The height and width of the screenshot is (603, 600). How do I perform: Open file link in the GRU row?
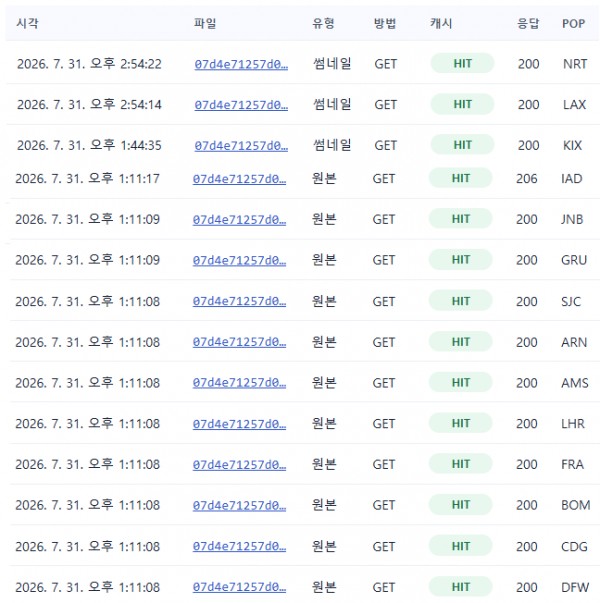tap(239, 261)
